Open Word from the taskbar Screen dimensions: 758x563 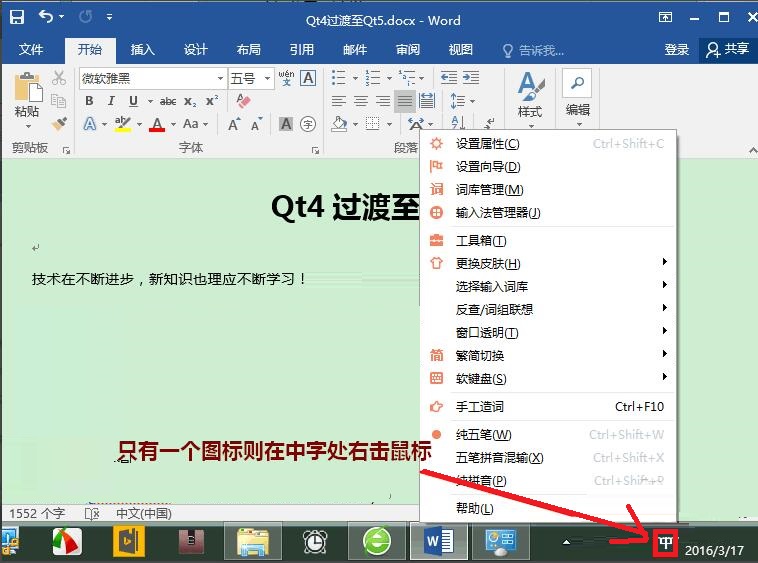(438, 541)
